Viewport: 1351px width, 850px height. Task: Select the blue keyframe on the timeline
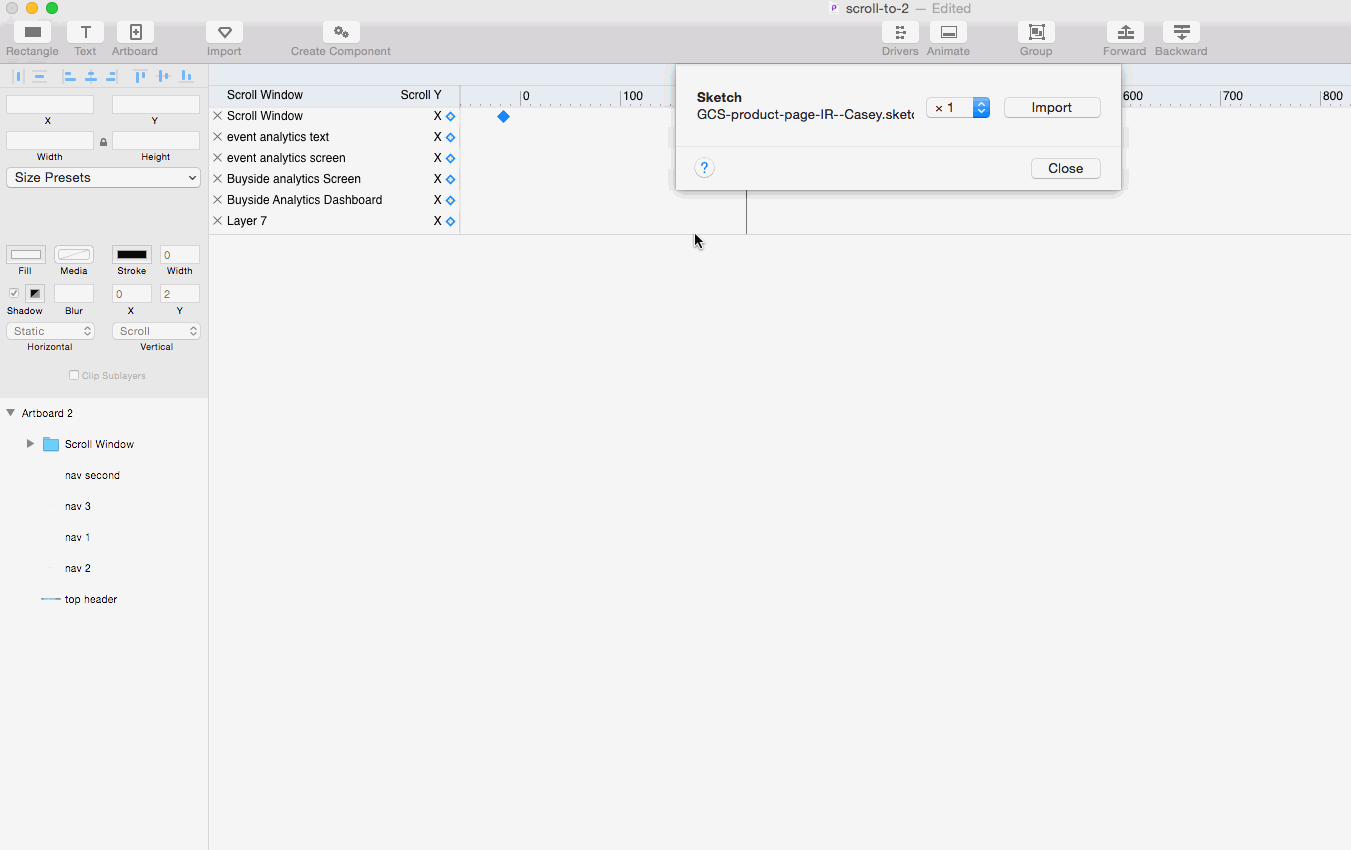tap(503, 117)
